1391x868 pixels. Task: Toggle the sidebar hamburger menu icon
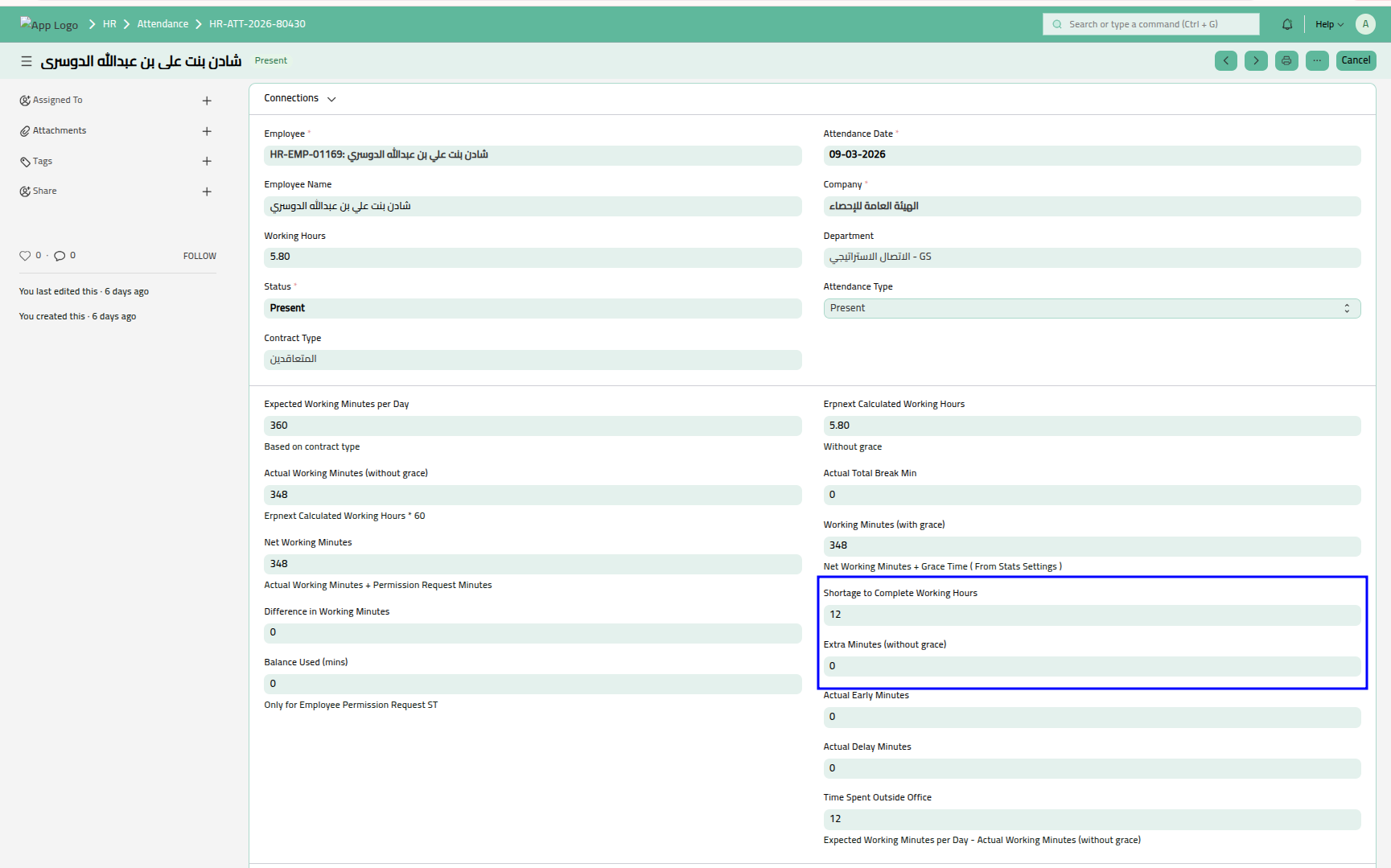(x=27, y=61)
